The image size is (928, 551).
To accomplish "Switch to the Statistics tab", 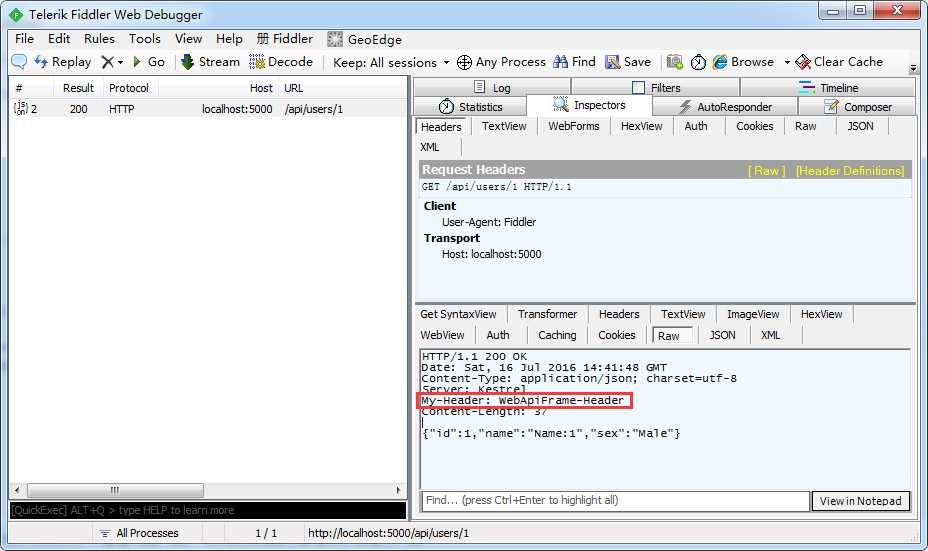I will coord(470,107).
